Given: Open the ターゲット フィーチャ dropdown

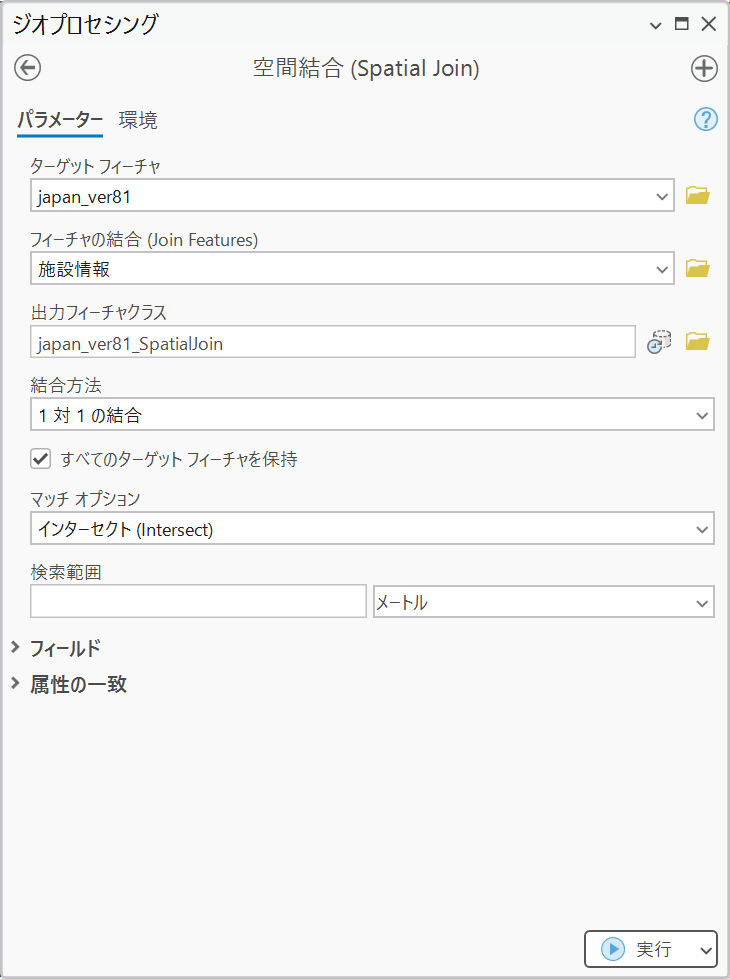Looking at the screenshot, I should coord(661,196).
